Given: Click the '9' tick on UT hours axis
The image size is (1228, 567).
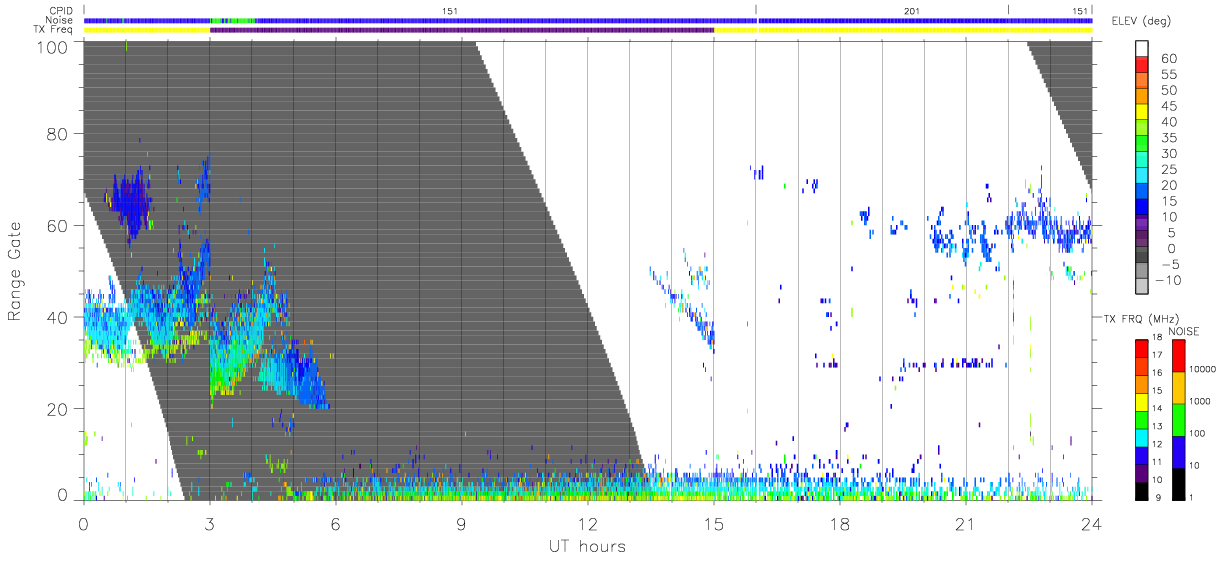Looking at the screenshot, I should pyautogui.click(x=461, y=524).
